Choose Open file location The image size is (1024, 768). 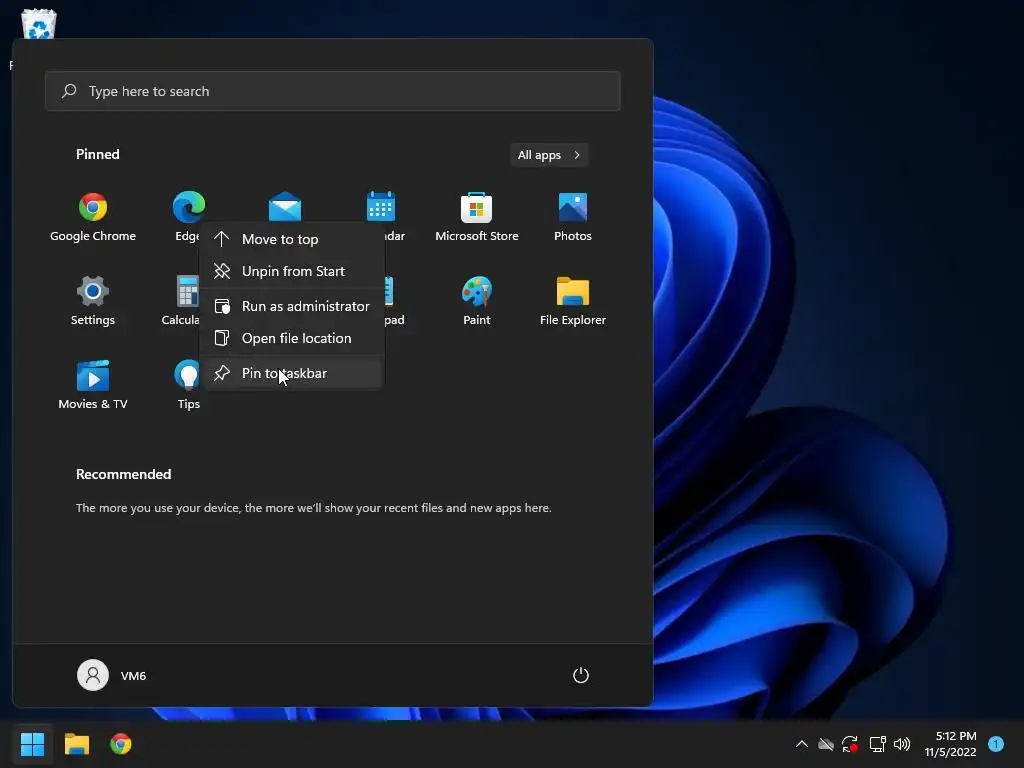click(291, 338)
